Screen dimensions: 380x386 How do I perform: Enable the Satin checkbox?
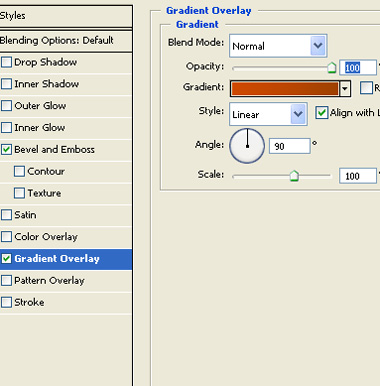6,215
